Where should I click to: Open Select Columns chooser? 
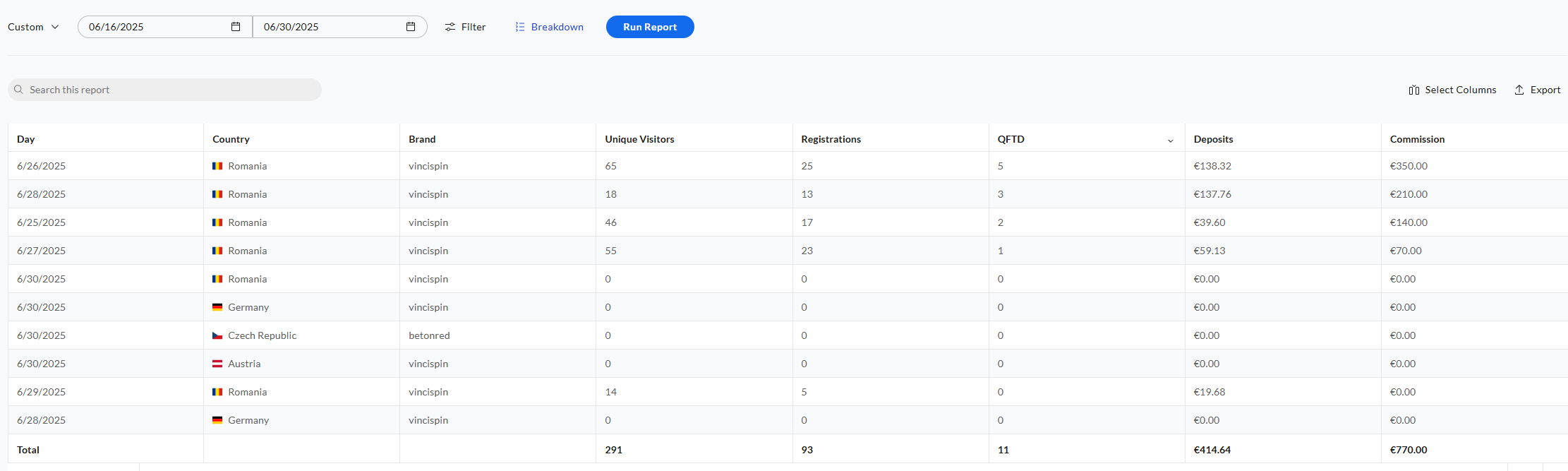coord(1452,90)
